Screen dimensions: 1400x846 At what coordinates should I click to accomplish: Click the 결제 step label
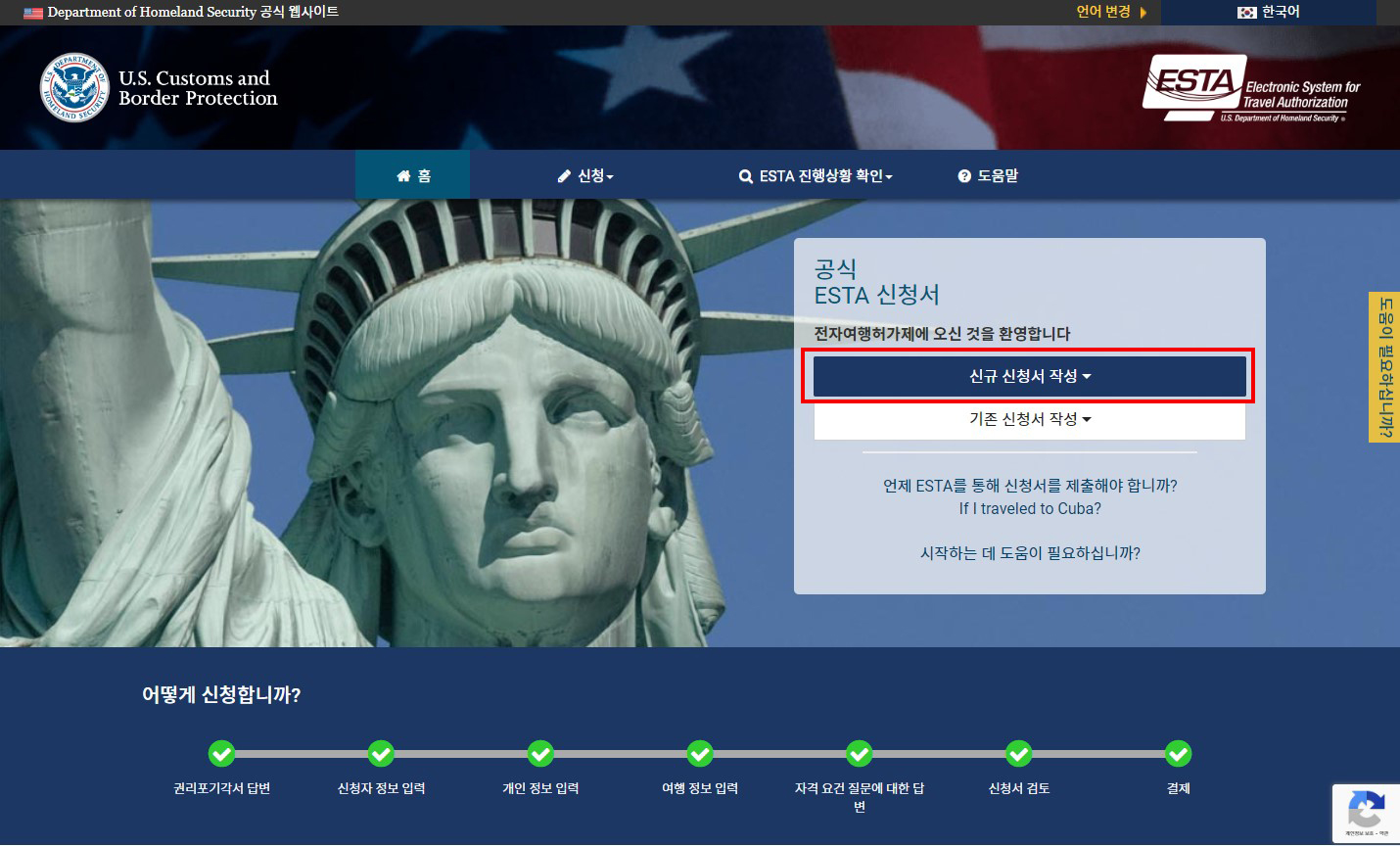coord(1179,788)
